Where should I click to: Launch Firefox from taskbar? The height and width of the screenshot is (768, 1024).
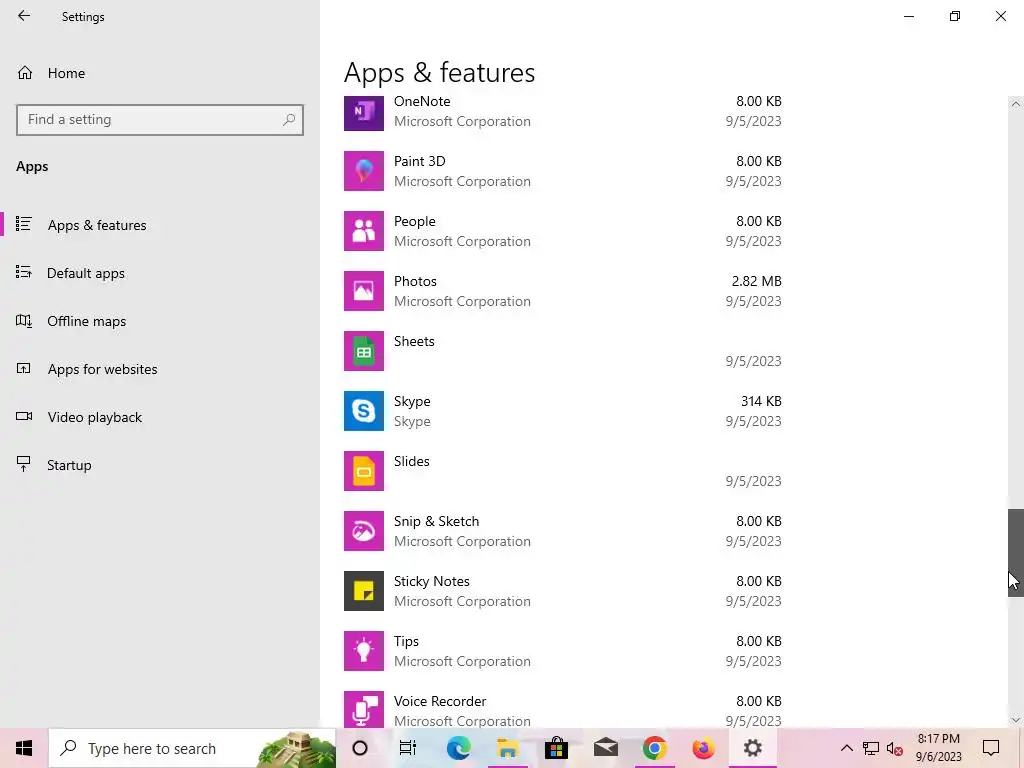pyautogui.click(x=703, y=748)
